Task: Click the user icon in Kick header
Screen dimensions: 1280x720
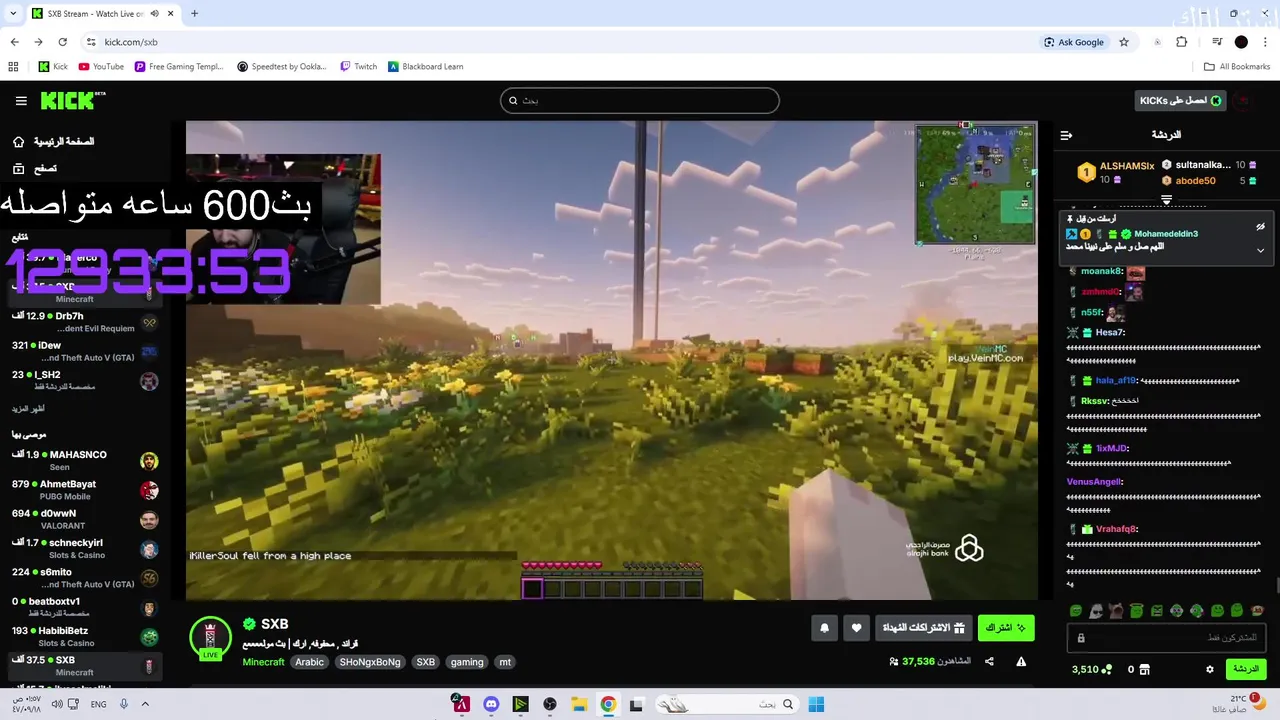Action: coord(1242,101)
